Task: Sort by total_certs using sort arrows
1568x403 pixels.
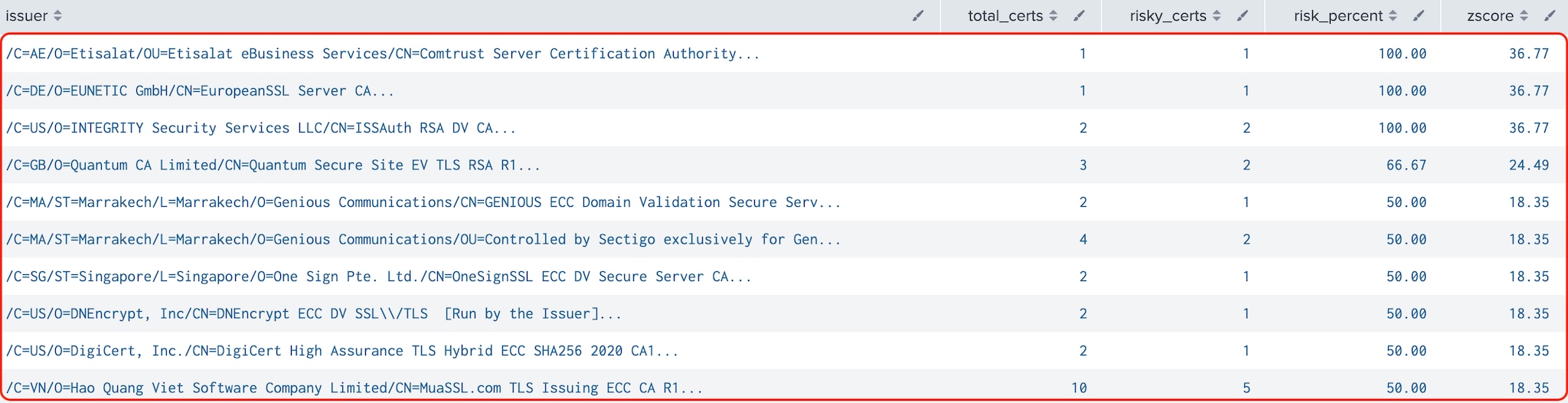Action: click(1053, 15)
